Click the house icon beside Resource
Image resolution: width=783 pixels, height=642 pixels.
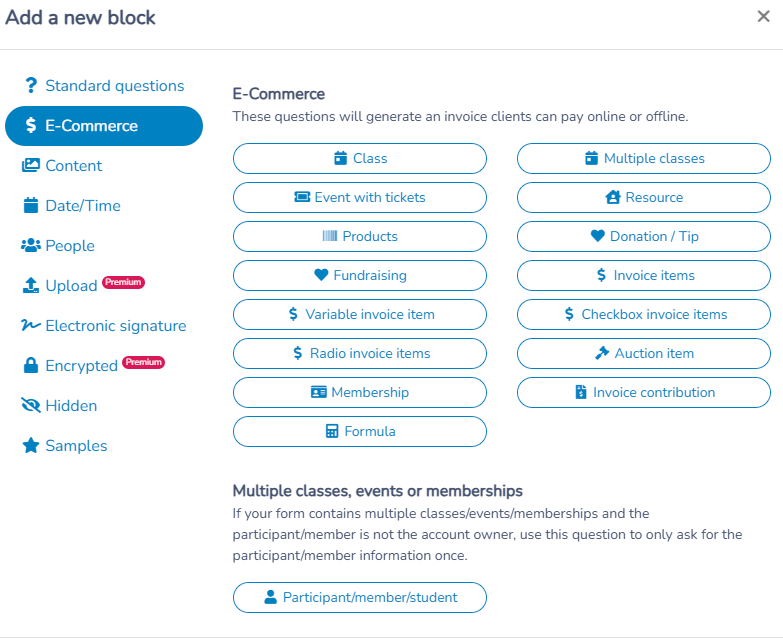[x=613, y=197]
